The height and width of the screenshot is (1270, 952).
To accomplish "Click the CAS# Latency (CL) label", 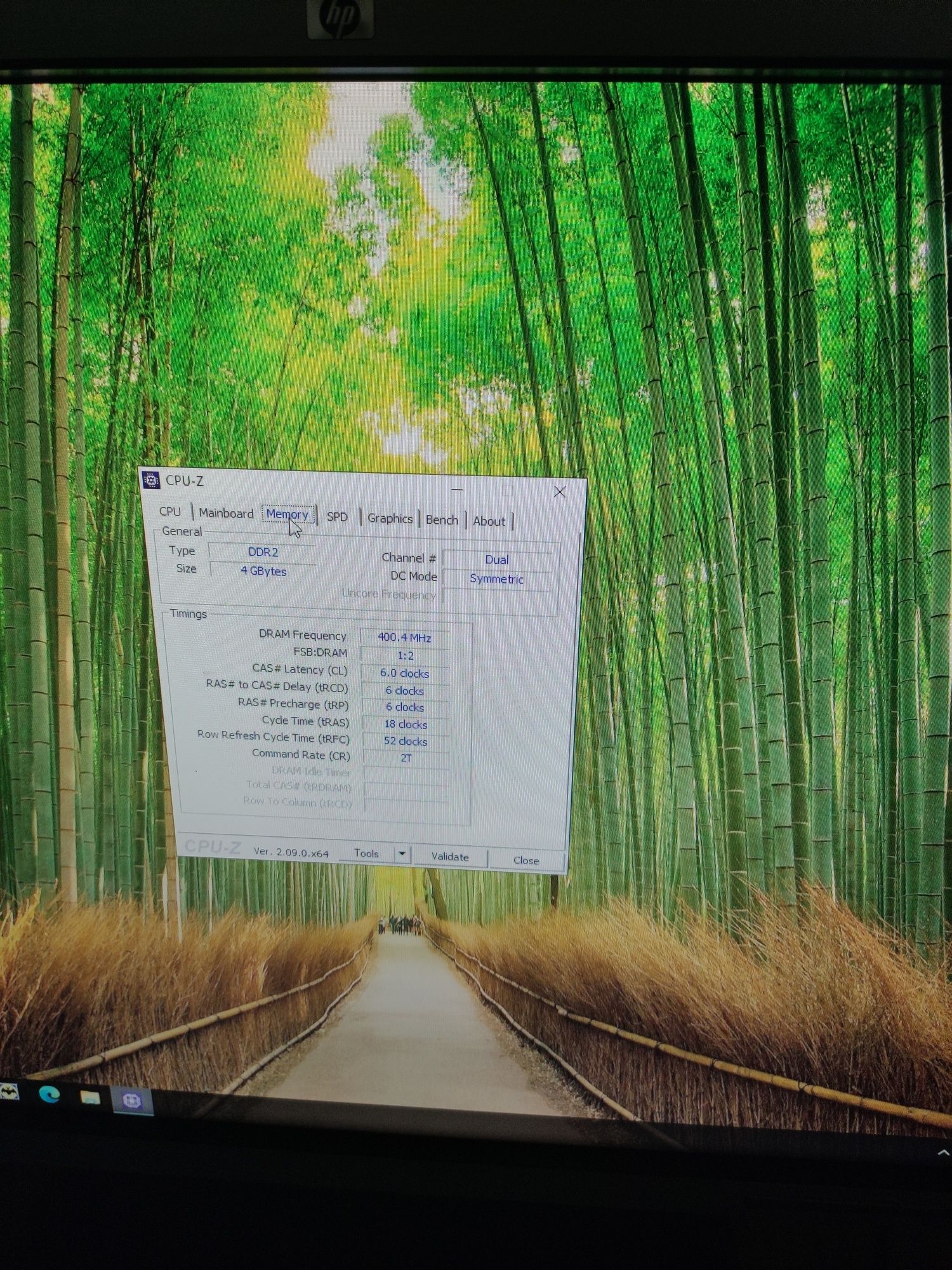I will pyautogui.click(x=300, y=669).
